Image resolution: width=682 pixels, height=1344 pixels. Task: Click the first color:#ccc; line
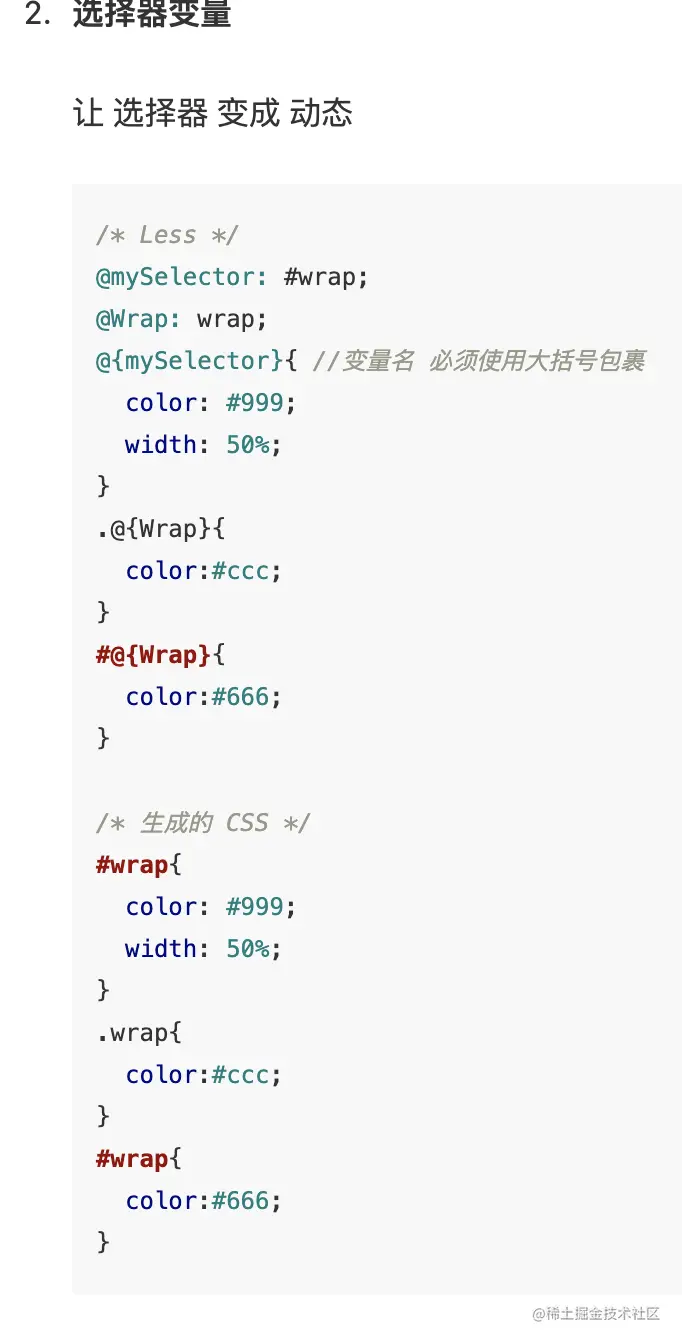coord(204,571)
